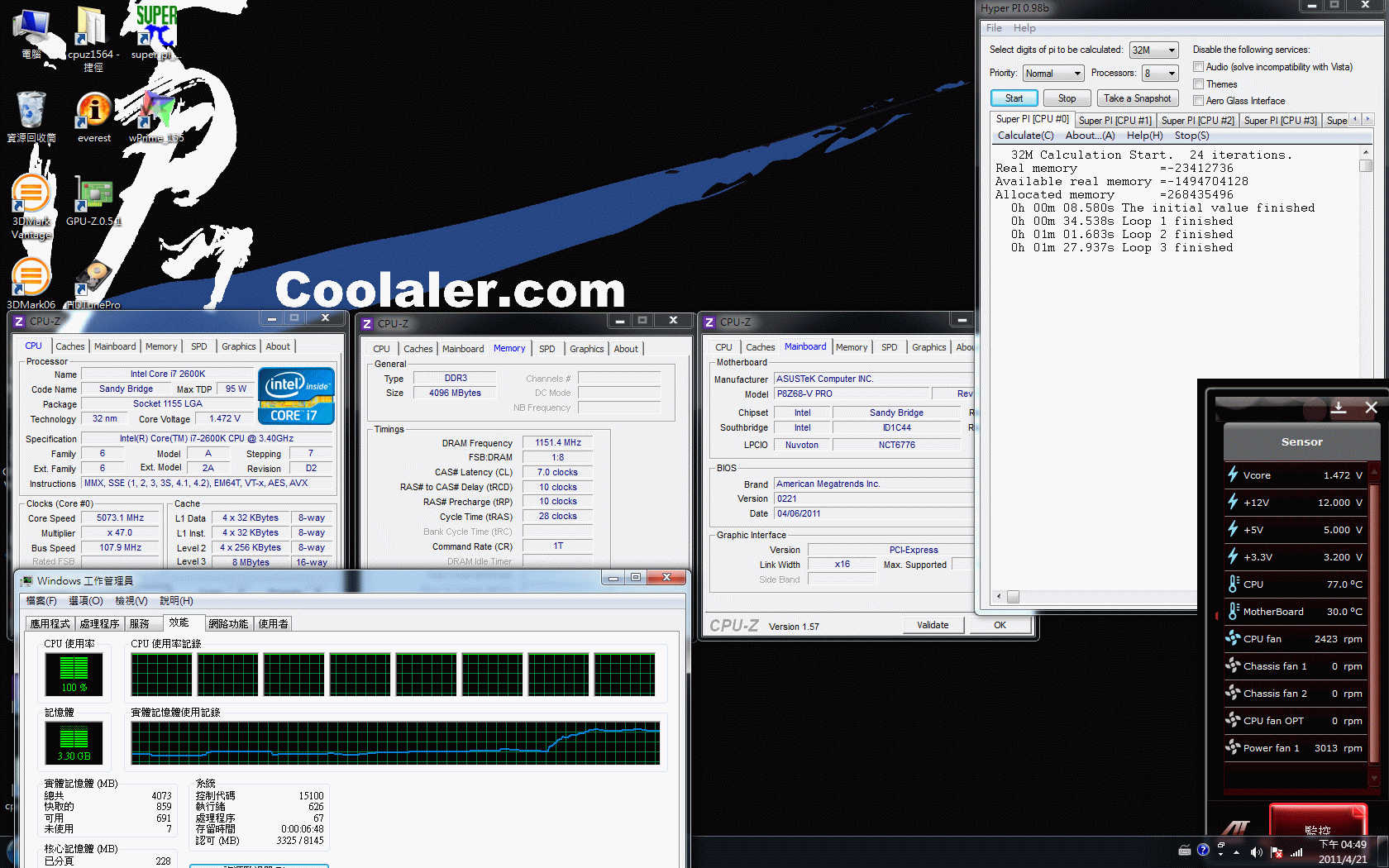The image size is (1389, 868).
Task: Launch the GPU-Z.0.5.1 shortcut
Action: (93, 201)
